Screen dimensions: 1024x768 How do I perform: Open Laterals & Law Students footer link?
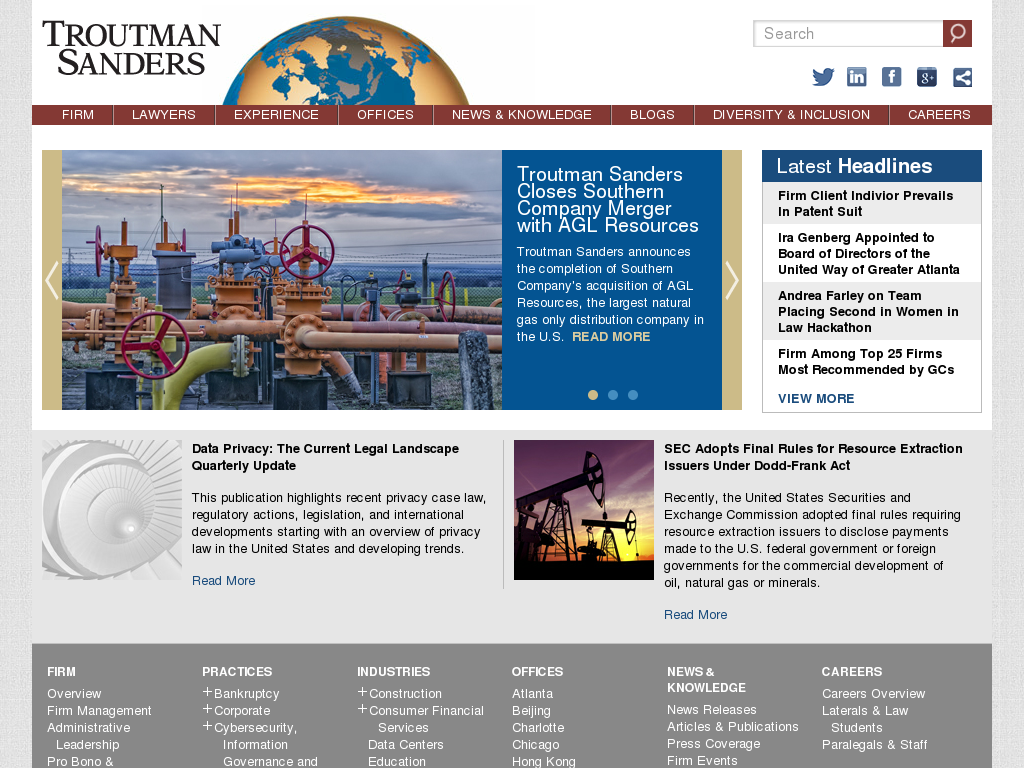(865, 719)
